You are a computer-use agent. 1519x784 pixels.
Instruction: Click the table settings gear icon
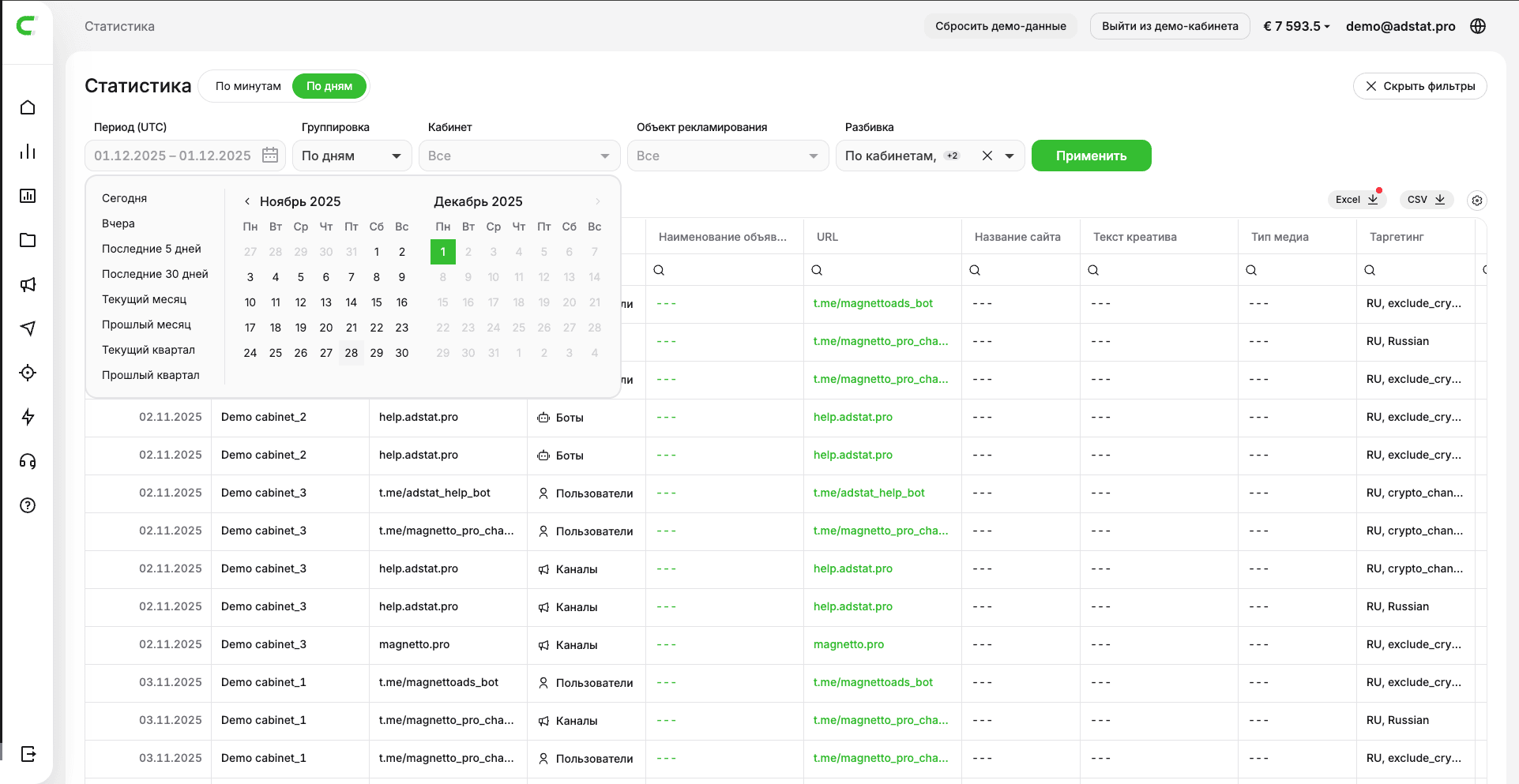1476,201
